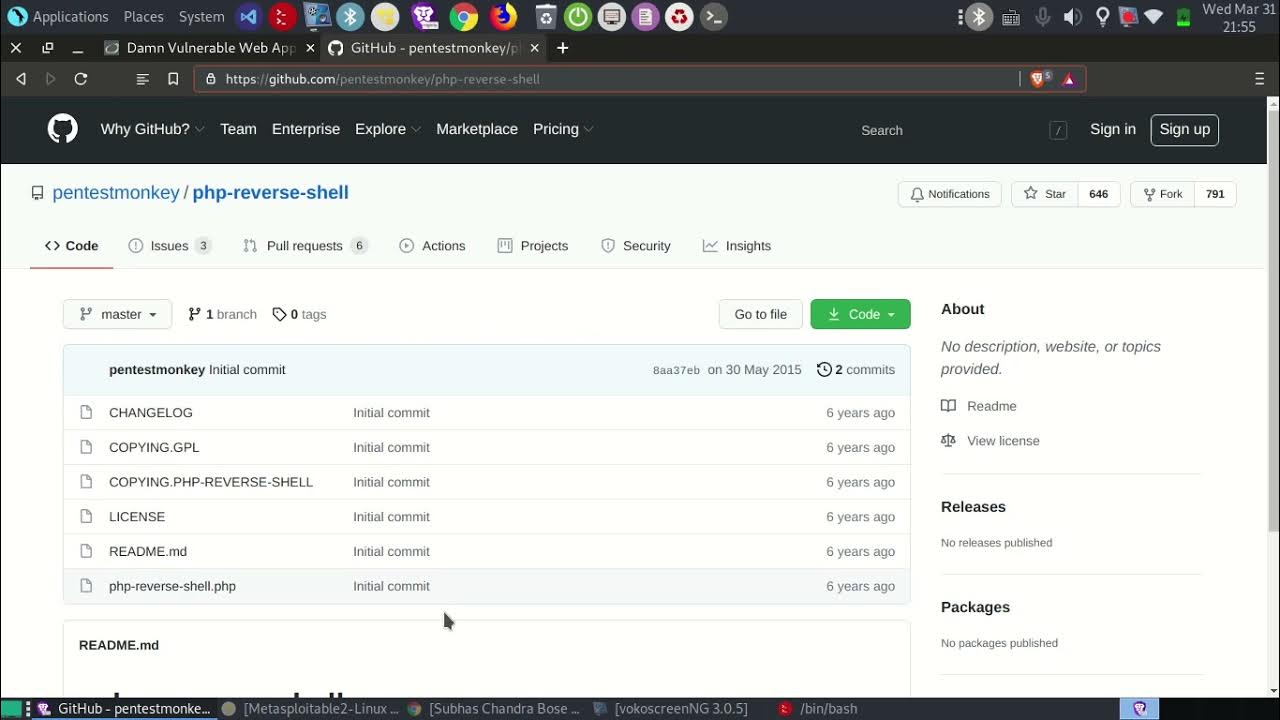
Task: Open the Marketplace link
Action: pyautogui.click(x=477, y=129)
